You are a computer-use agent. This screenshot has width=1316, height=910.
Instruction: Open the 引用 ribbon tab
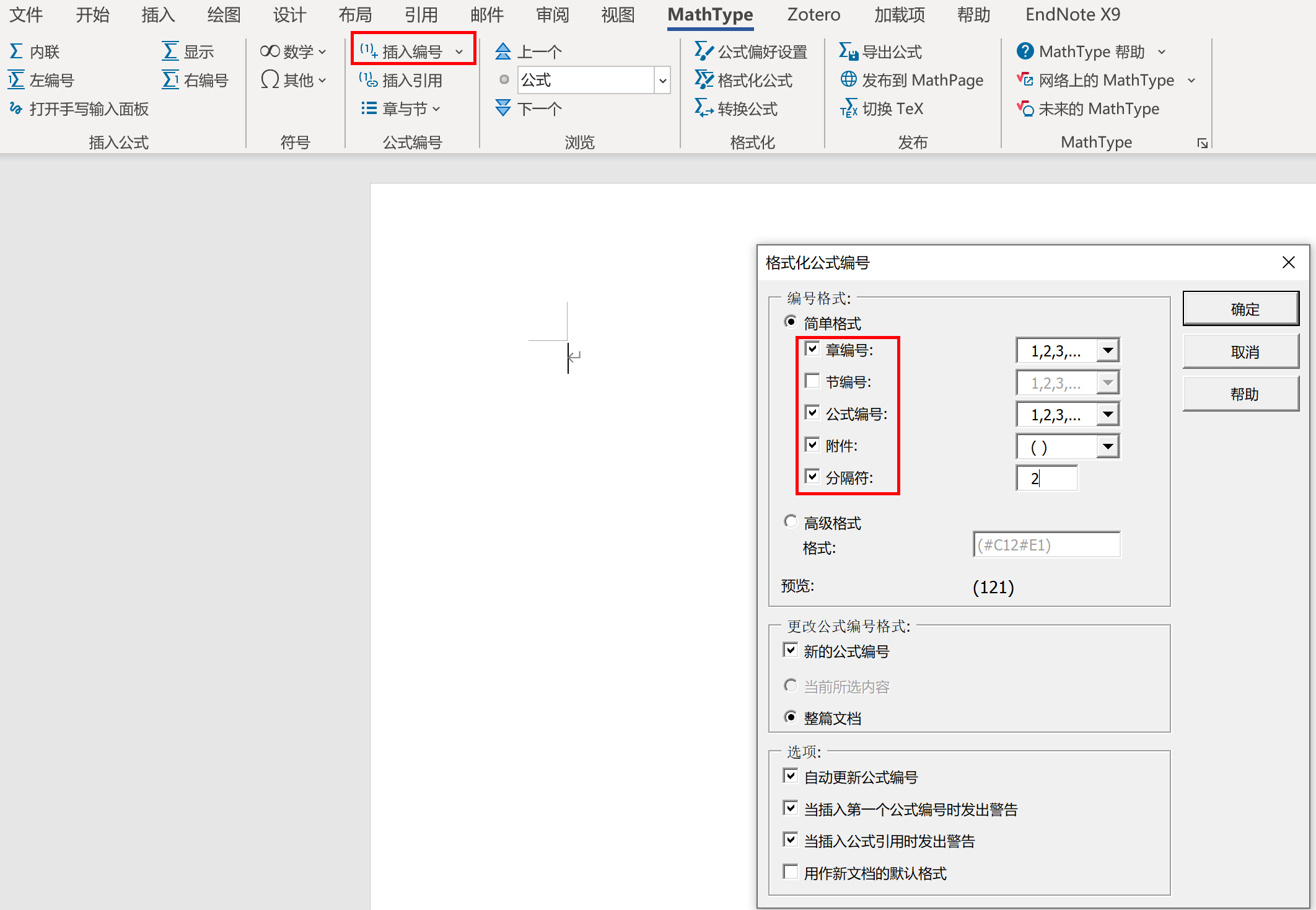click(x=421, y=15)
